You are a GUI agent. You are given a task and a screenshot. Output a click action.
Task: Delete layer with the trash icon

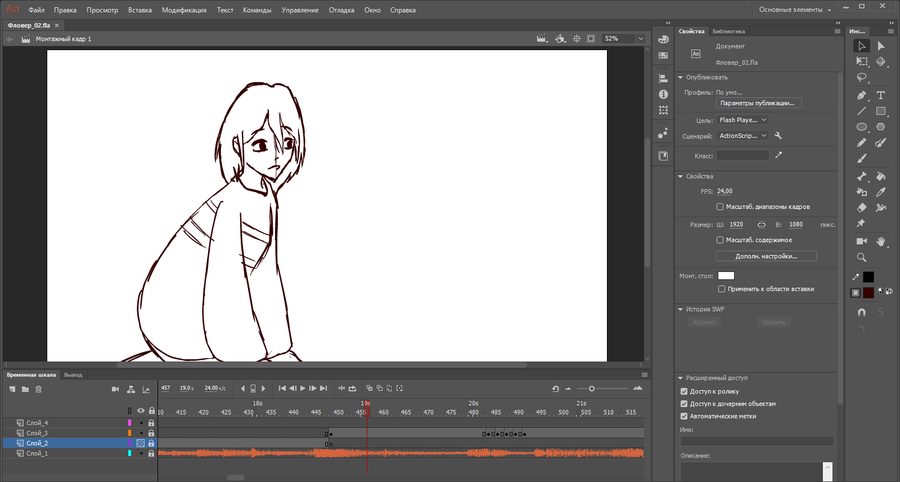pos(38,389)
